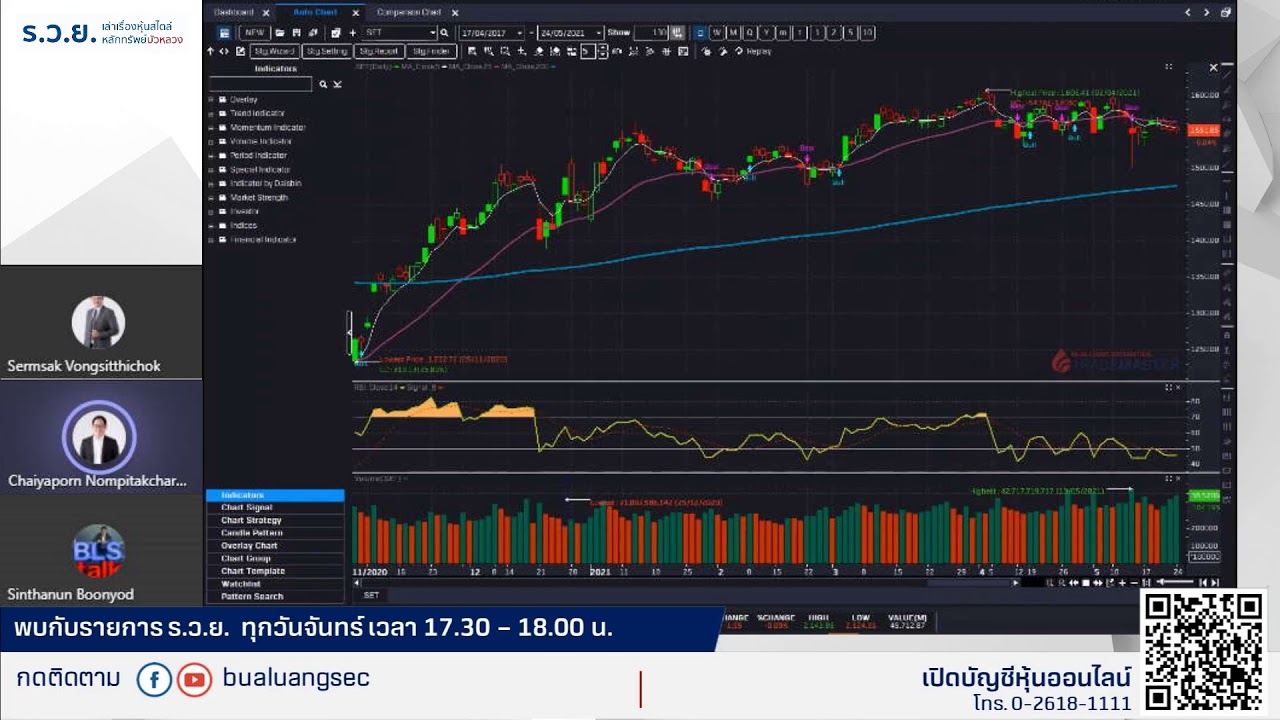Click the magnifier in Indicators search

pyautogui.click(x=323, y=85)
